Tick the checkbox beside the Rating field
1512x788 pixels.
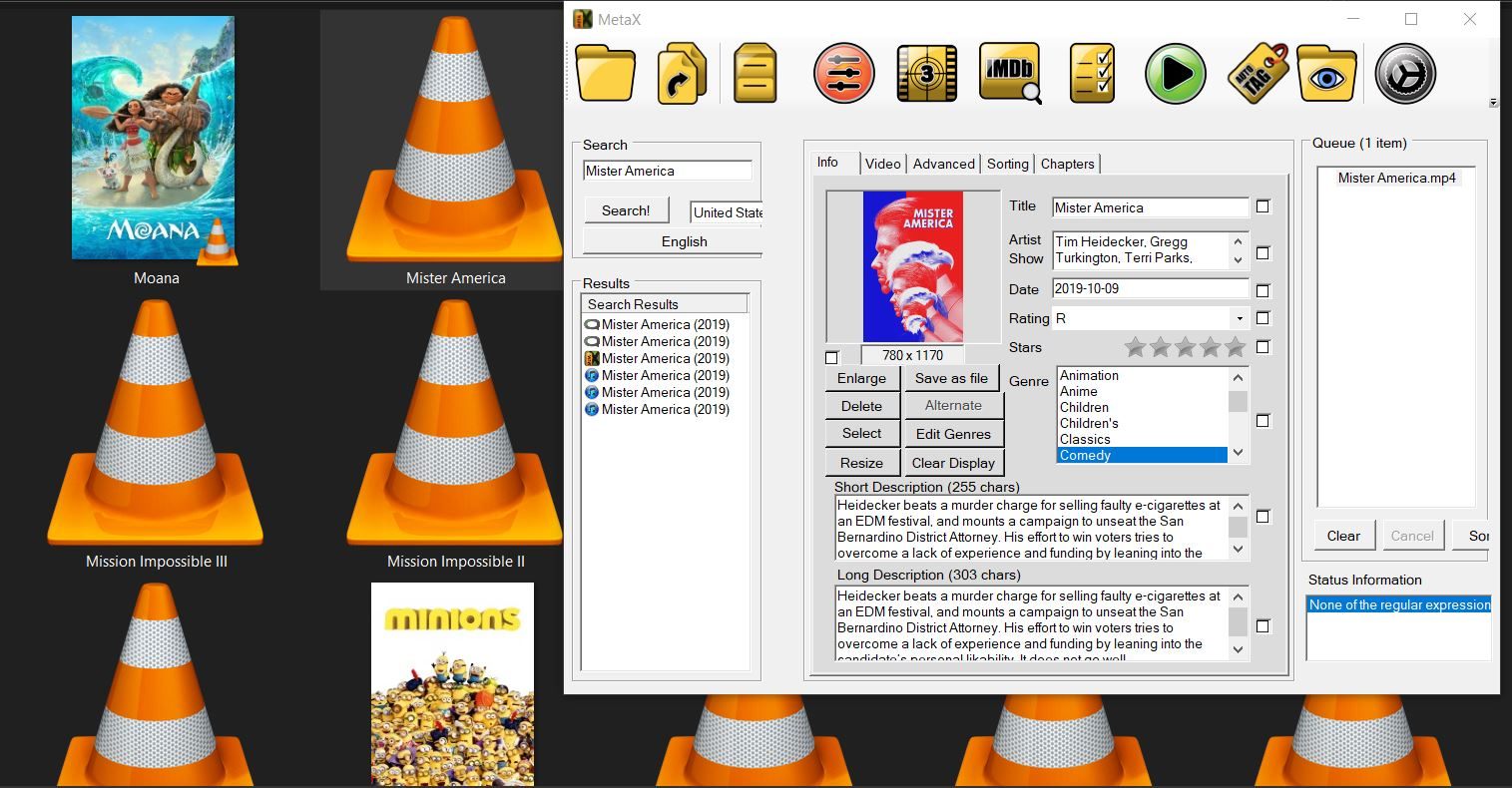point(1262,318)
